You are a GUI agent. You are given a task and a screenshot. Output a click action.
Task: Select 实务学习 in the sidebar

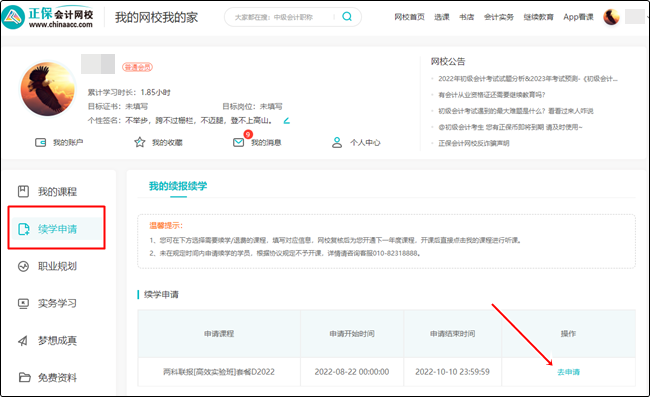pos(57,303)
